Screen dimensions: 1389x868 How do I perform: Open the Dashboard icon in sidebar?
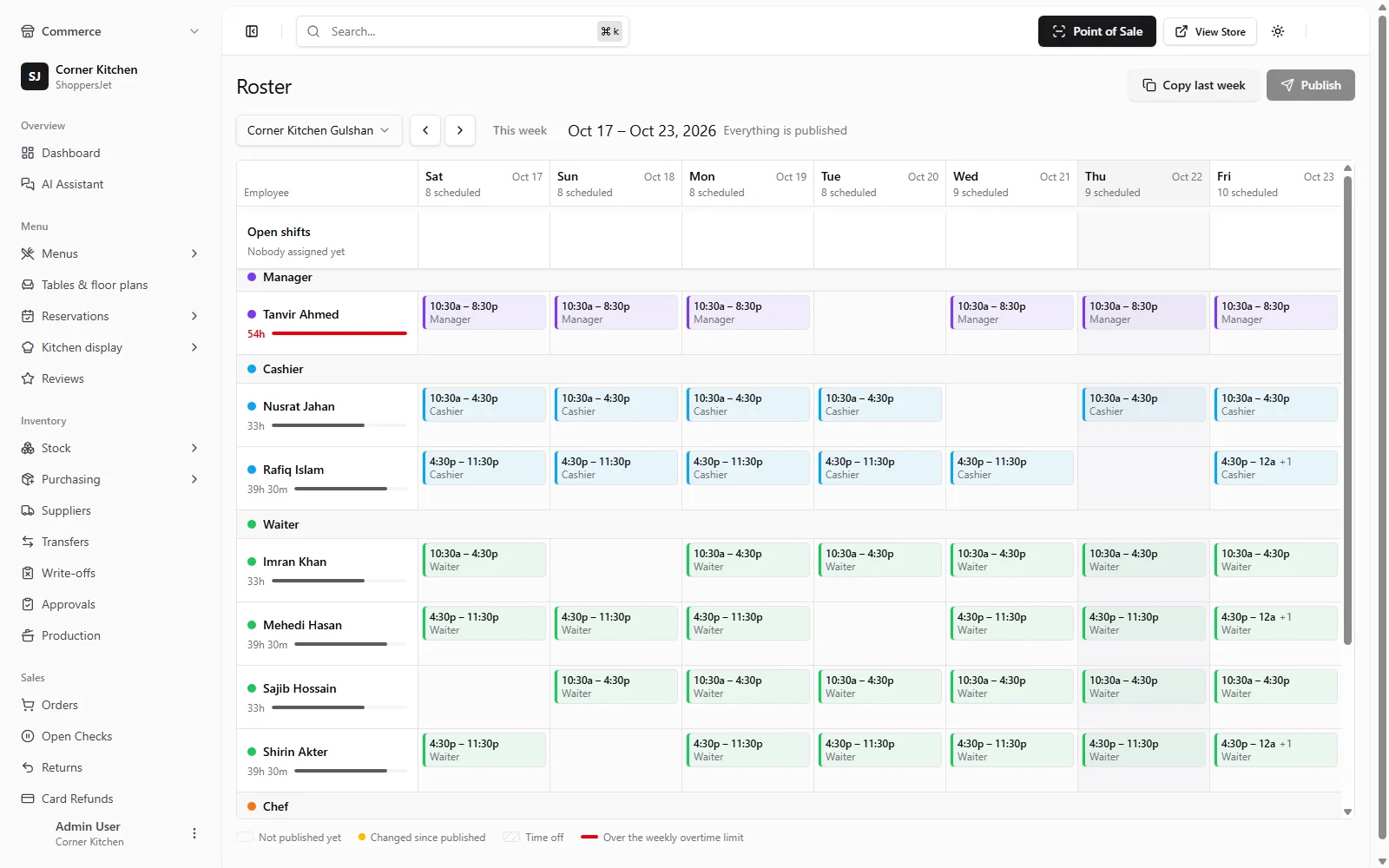(x=28, y=153)
